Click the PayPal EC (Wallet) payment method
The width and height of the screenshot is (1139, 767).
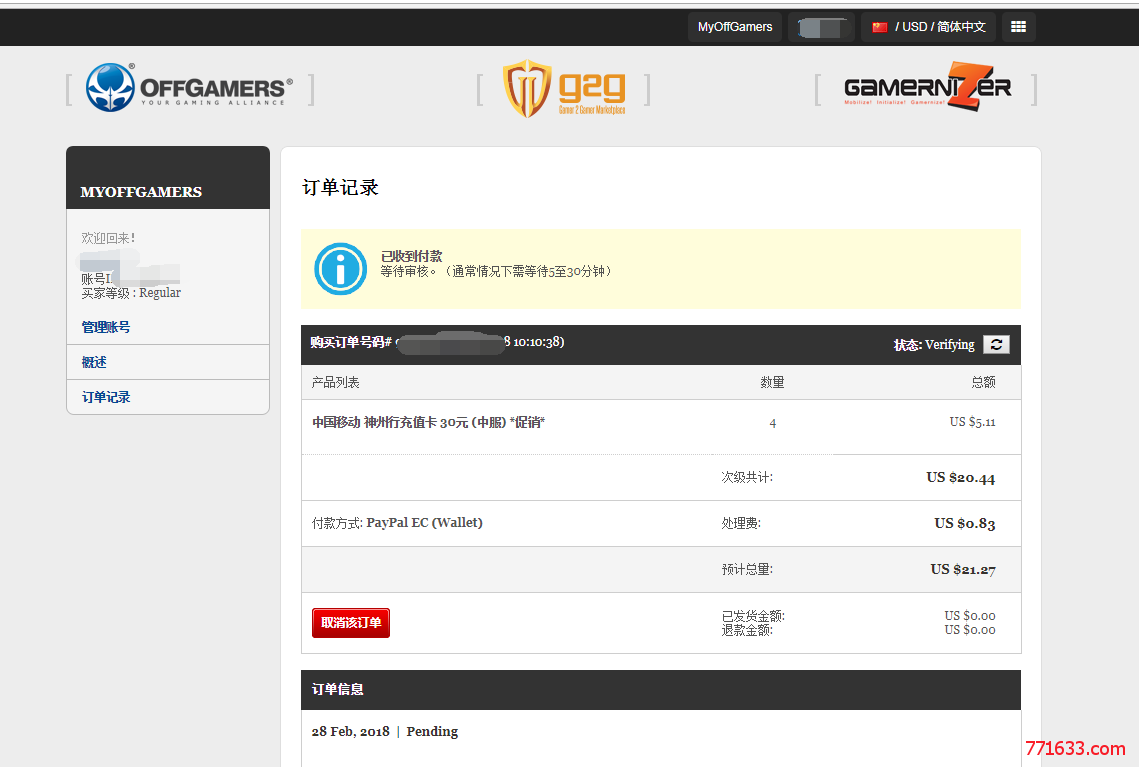click(x=424, y=522)
